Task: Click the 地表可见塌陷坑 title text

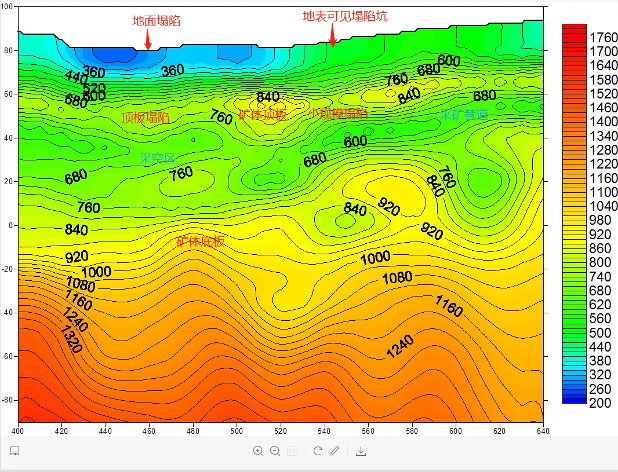Action: click(x=345, y=16)
